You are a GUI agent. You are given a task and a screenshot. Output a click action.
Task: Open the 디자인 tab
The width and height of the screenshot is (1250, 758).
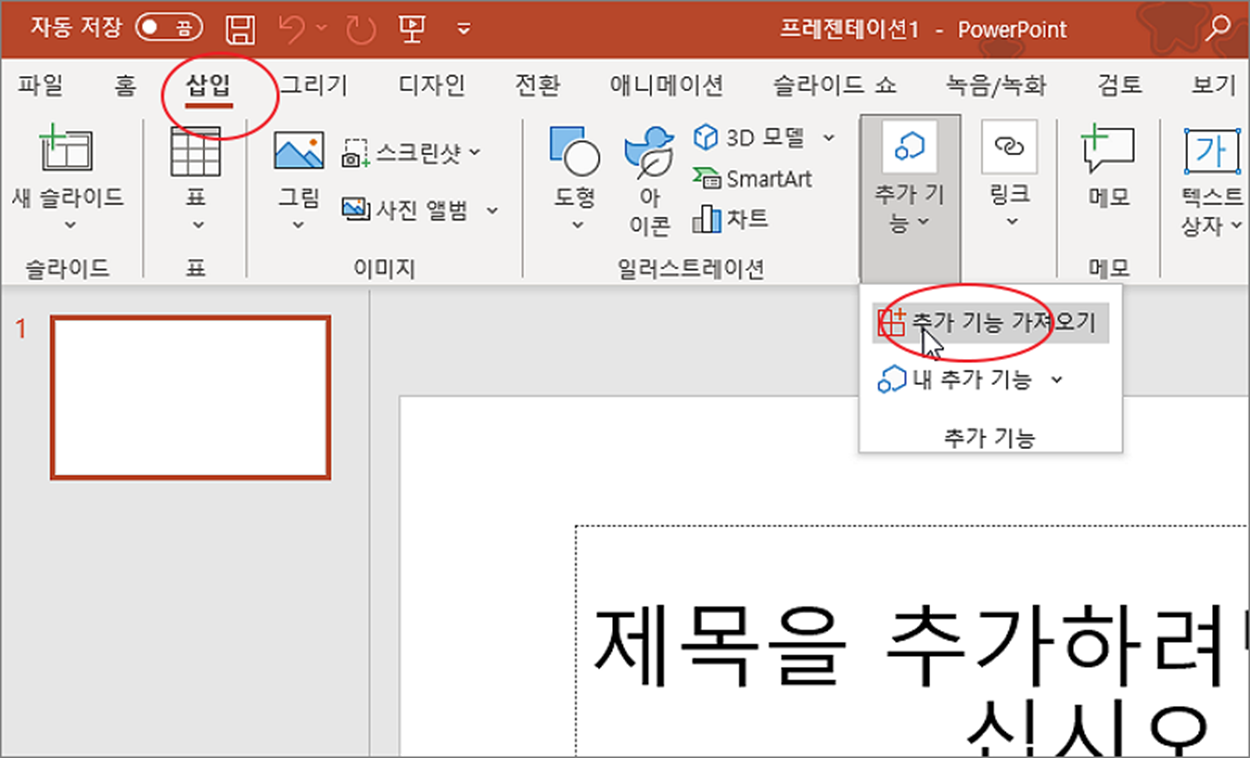[432, 85]
